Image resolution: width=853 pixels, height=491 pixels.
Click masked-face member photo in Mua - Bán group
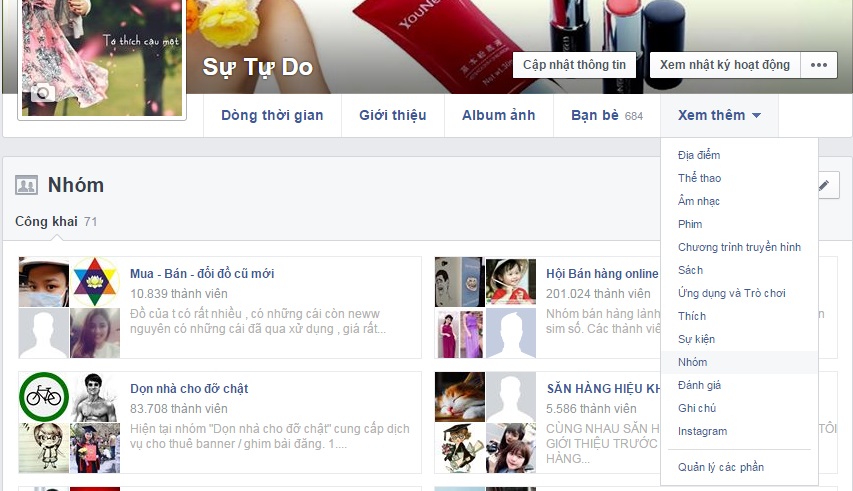pyautogui.click(x=44, y=282)
